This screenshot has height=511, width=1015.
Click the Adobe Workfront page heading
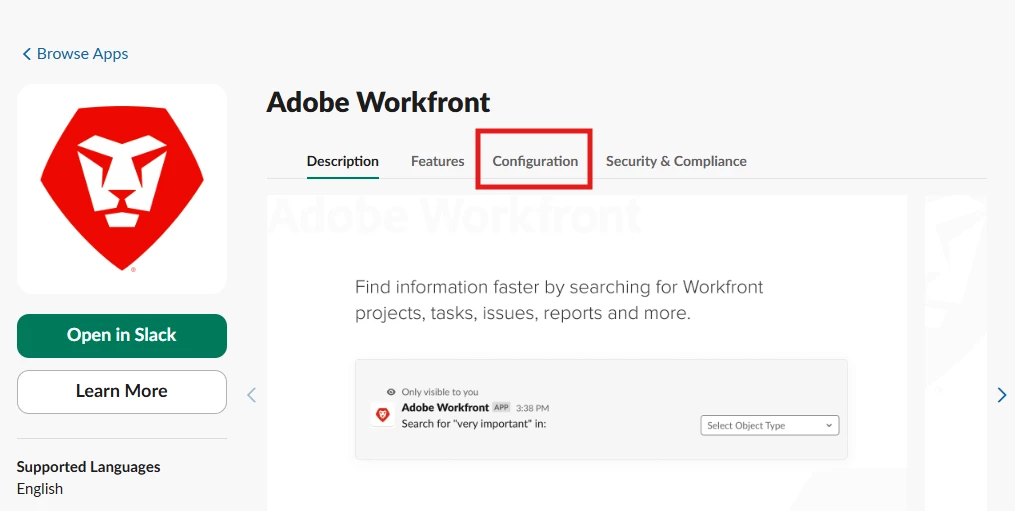click(x=378, y=102)
